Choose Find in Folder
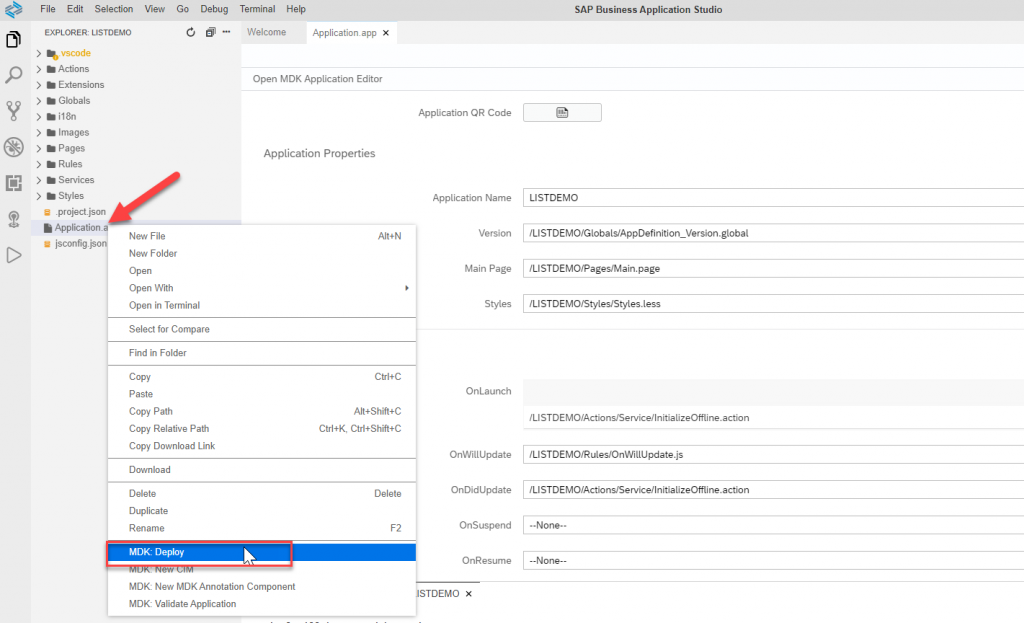The height and width of the screenshot is (623, 1024). coord(262,353)
